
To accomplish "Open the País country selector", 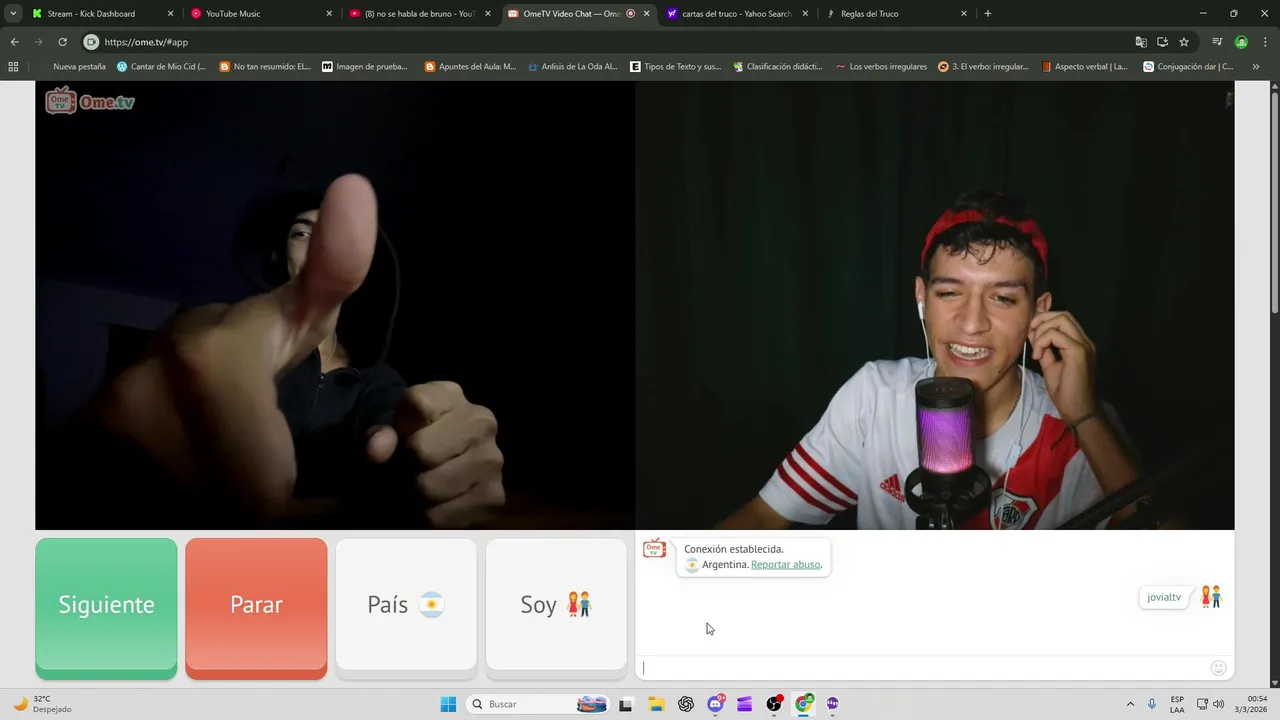I will (406, 604).
